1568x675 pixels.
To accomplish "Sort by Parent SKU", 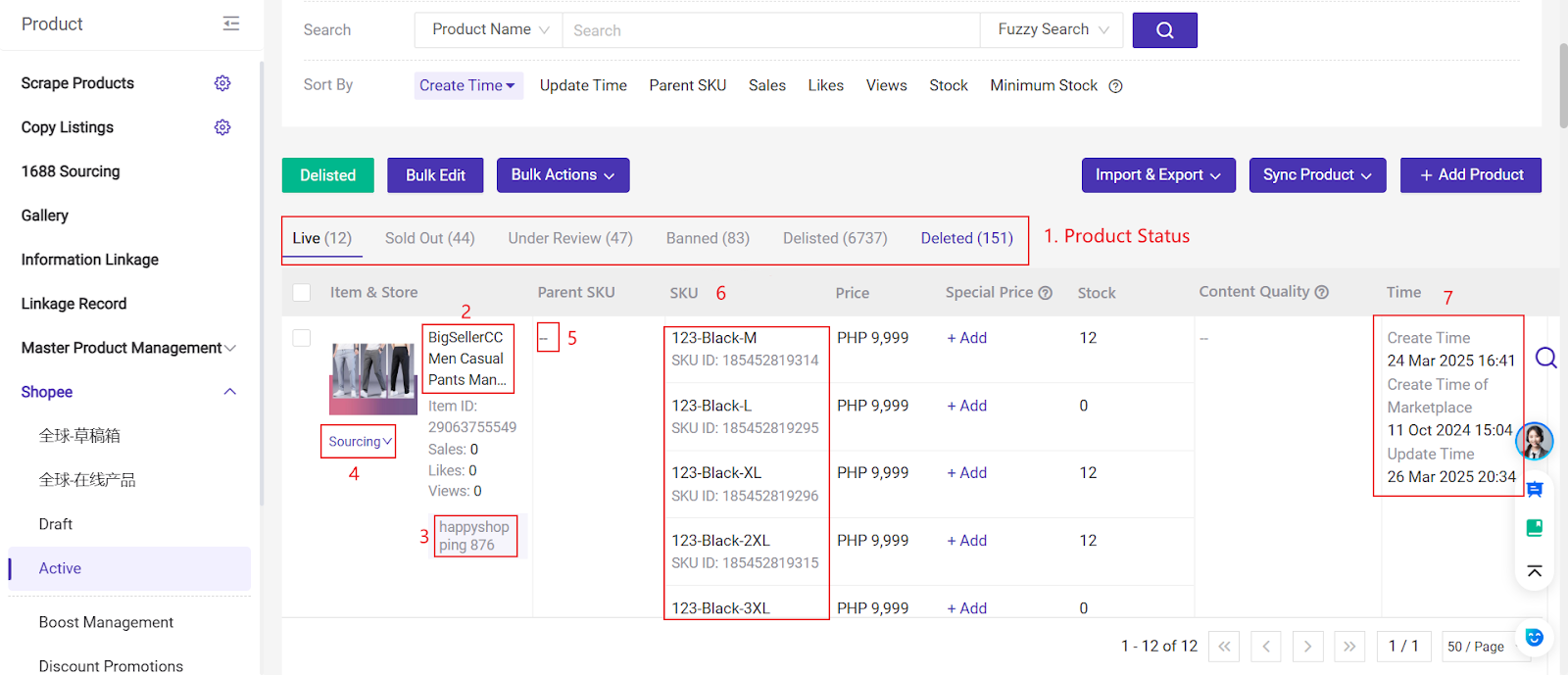I will pyautogui.click(x=688, y=86).
